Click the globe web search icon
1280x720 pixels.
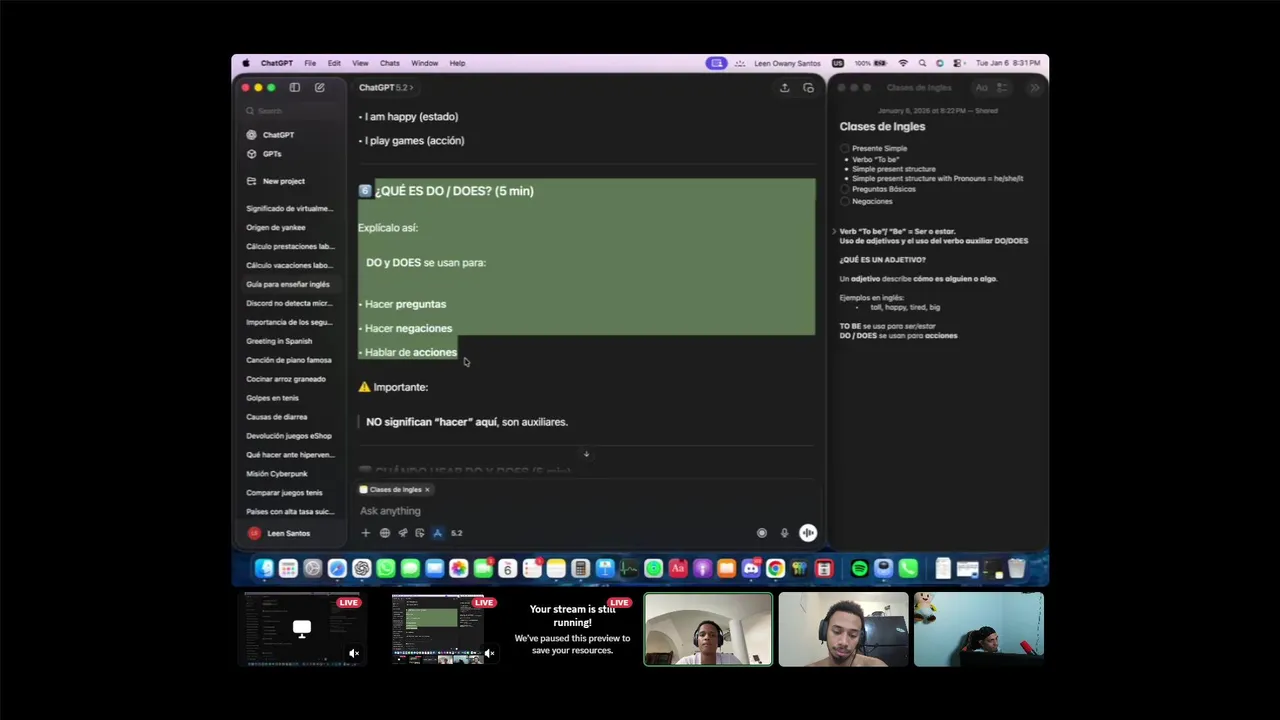pyautogui.click(x=384, y=533)
